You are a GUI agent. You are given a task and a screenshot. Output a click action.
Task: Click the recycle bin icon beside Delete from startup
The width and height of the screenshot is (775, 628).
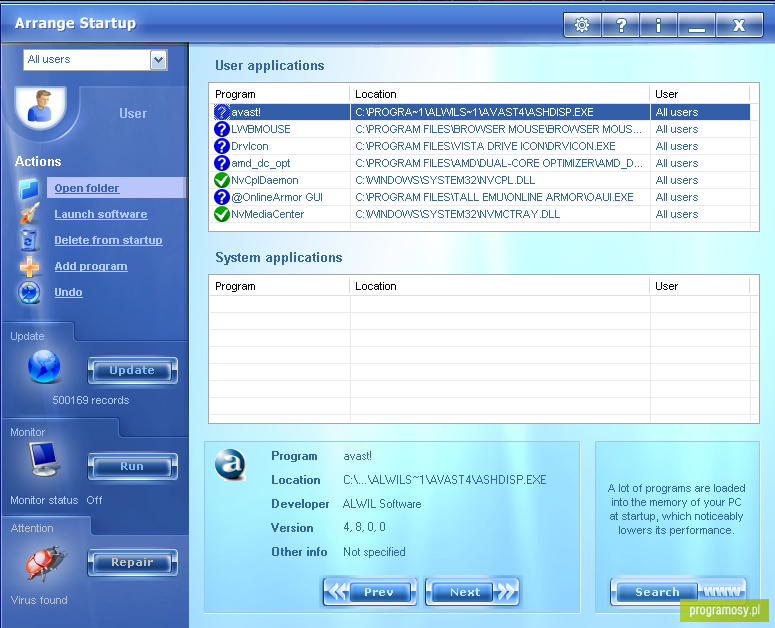pyautogui.click(x=29, y=240)
